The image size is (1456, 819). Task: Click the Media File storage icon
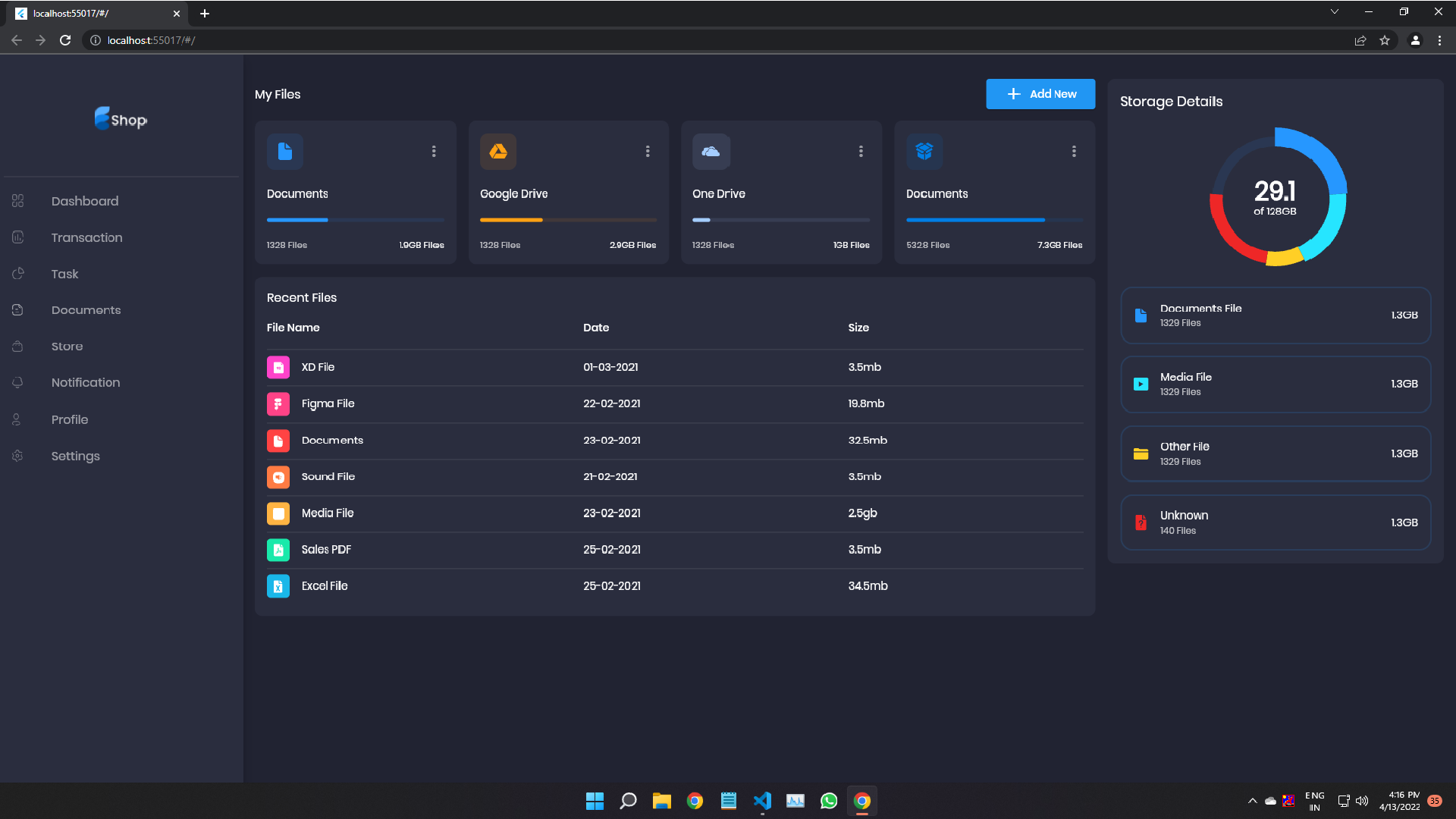[x=1141, y=384]
